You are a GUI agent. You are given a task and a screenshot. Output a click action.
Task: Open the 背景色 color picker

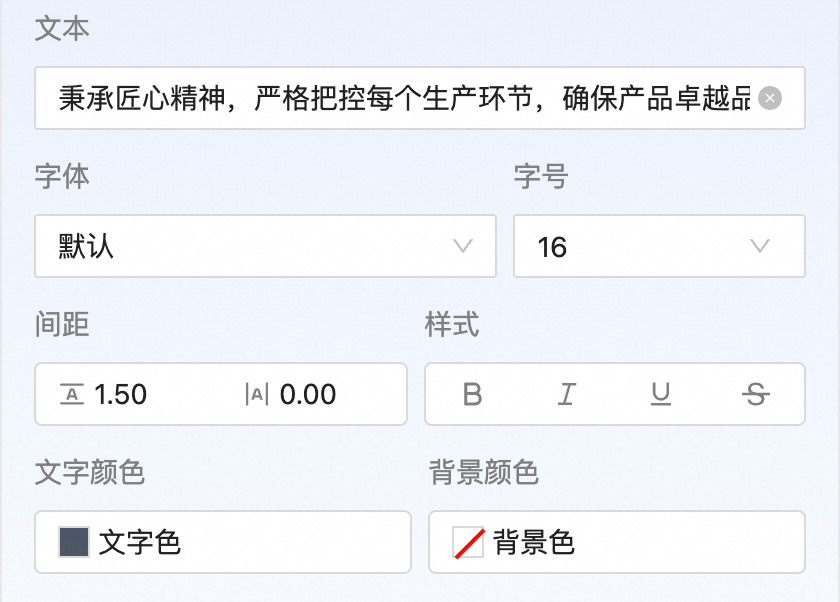coord(616,542)
